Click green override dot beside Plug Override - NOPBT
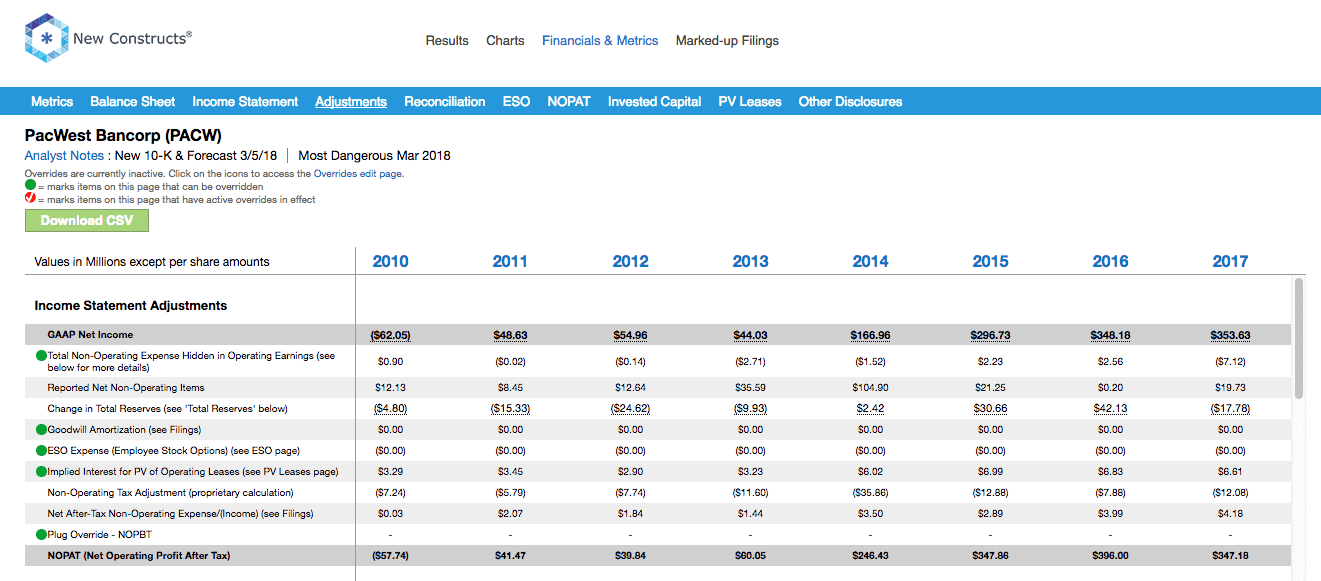The image size is (1321, 581). pos(41,534)
